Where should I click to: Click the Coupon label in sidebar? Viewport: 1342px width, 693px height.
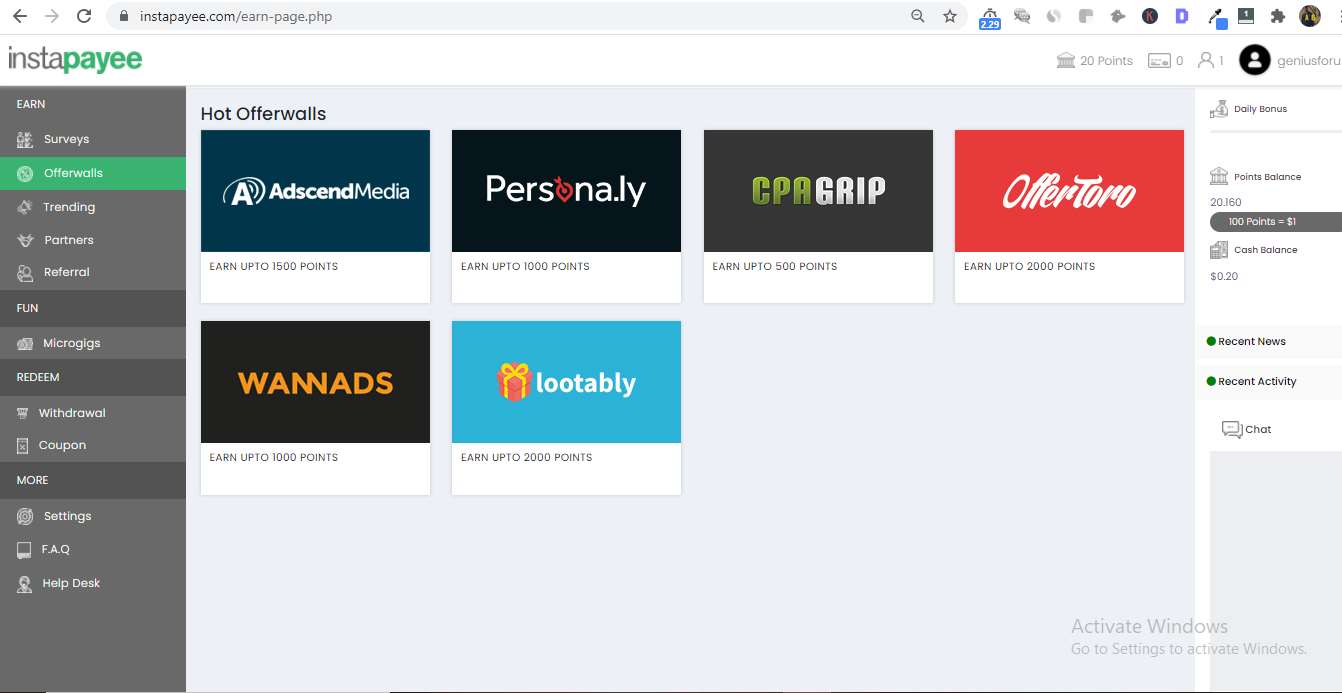coord(63,445)
